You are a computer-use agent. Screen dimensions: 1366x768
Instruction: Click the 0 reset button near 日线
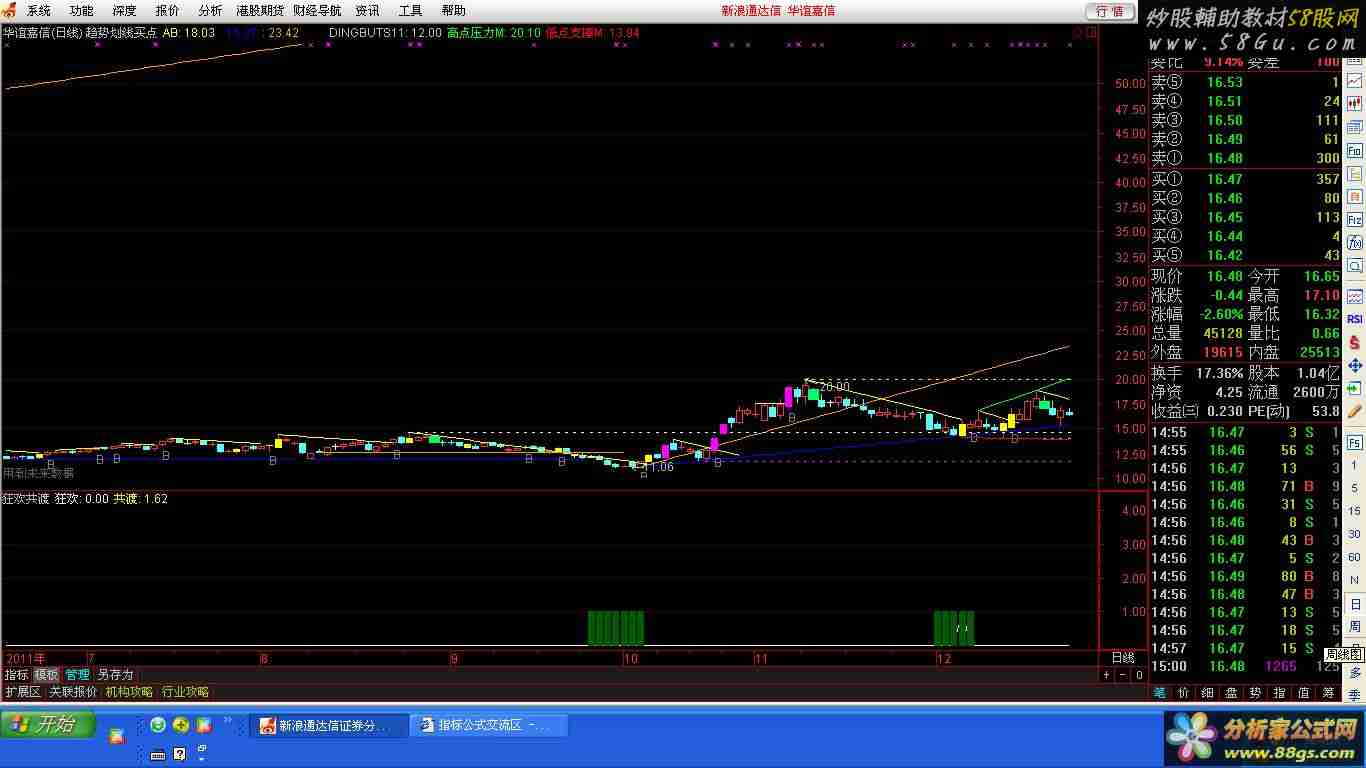[x=1138, y=675]
